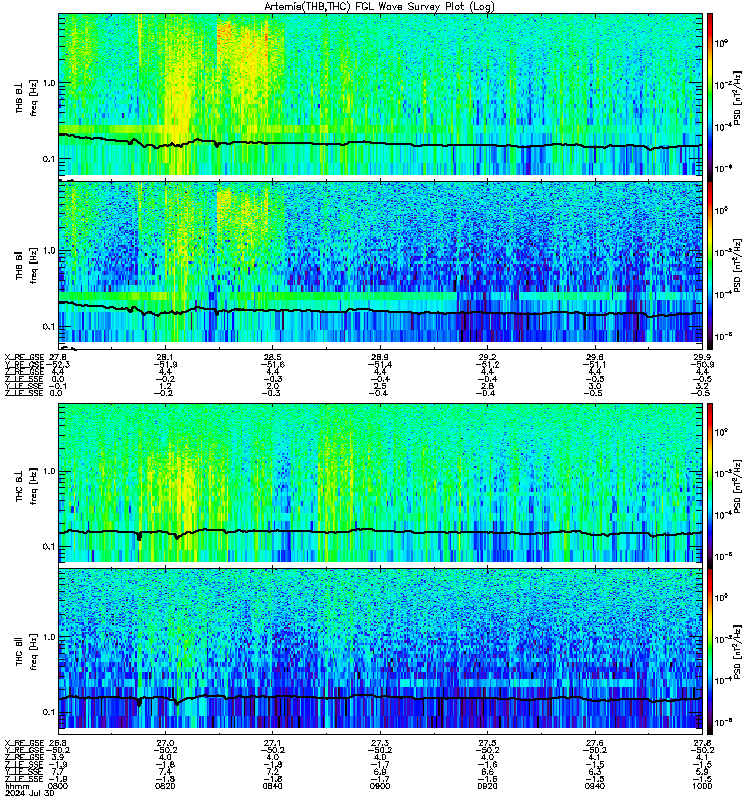Click the THC X position value 27.3
The height and width of the screenshot is (800, 750).
pos(380,743)
